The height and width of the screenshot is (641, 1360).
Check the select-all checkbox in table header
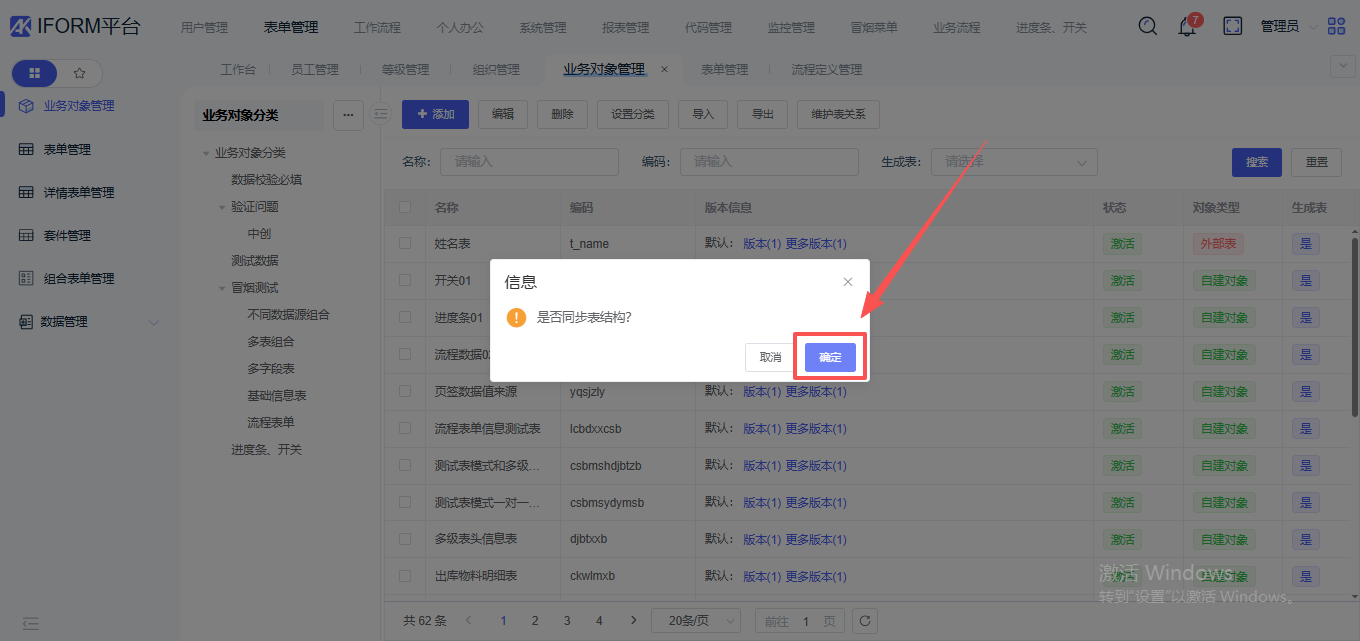pos(405,208)
